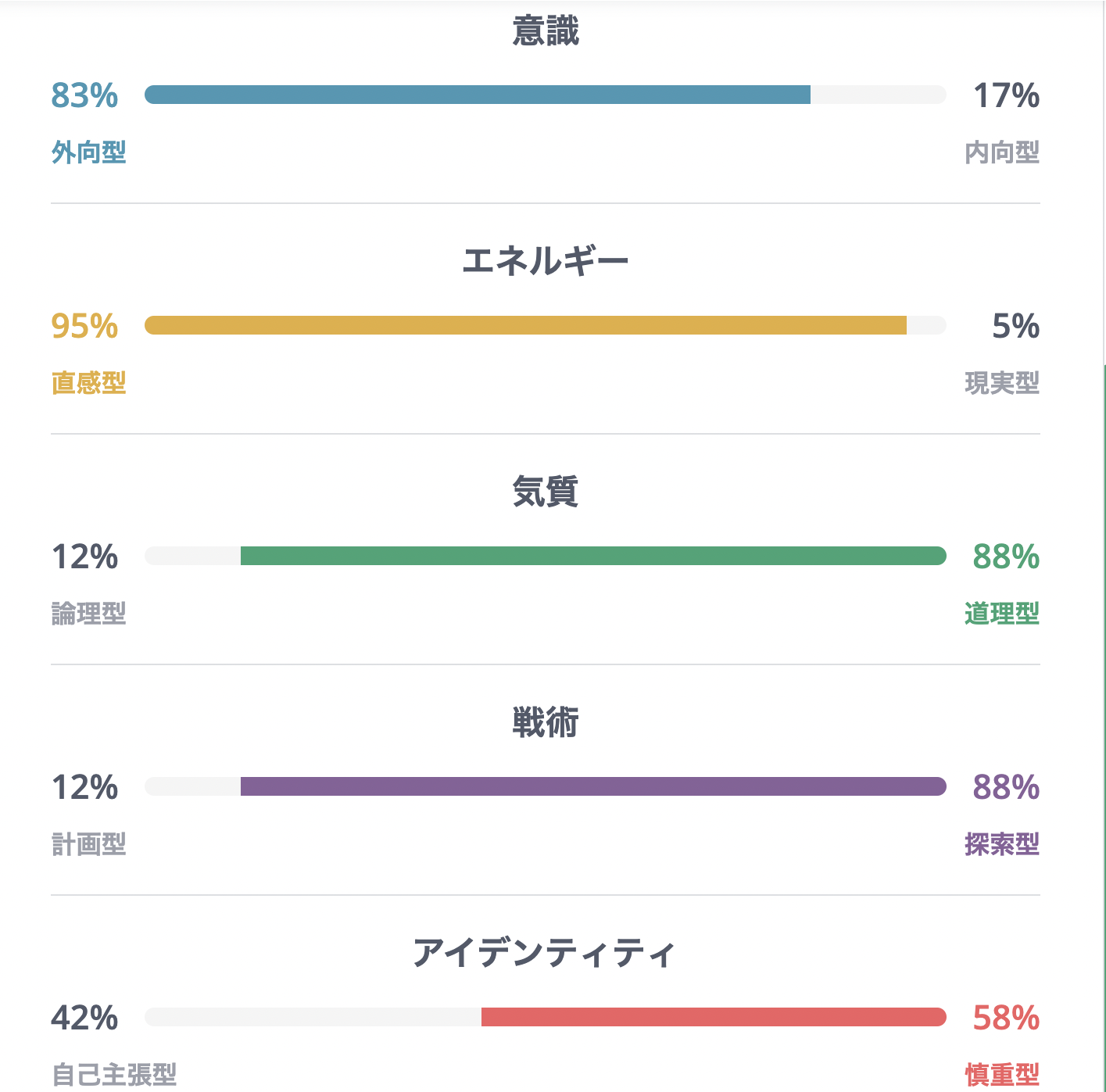Select the 外向型 label
1106x1092 pixels.
tap(89, 152)
